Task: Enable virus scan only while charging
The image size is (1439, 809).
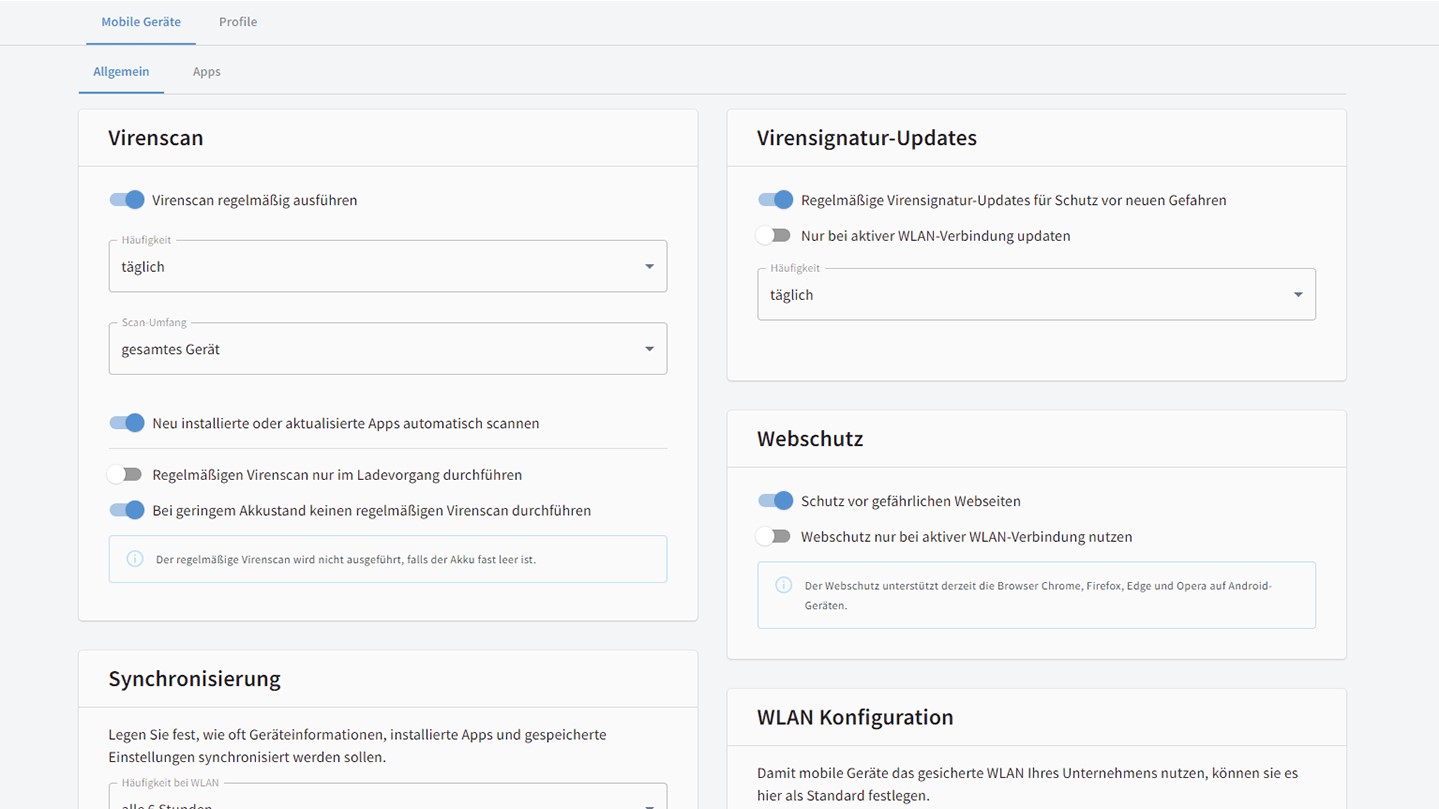Action: pyautogui.click(x=126, y=475)
